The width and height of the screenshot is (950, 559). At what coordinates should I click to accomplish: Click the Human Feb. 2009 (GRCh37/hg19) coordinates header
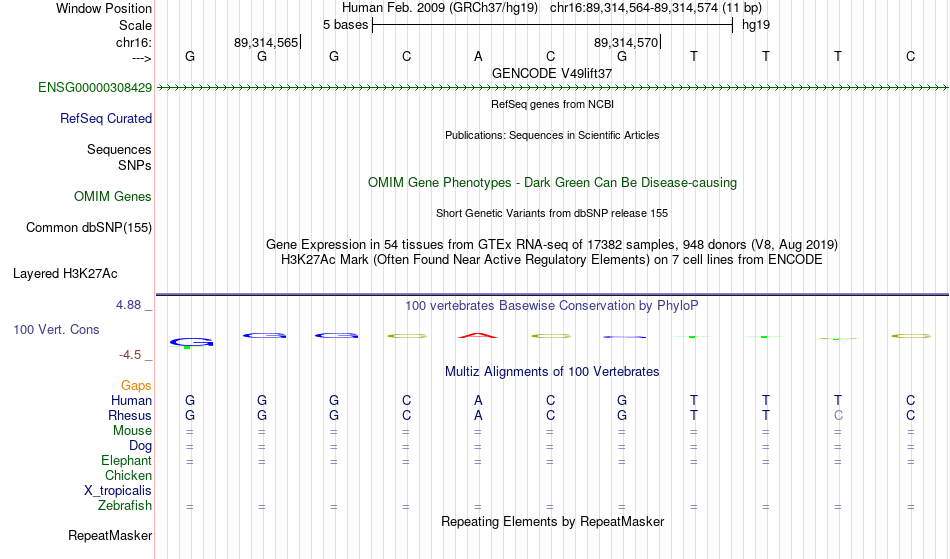point(552,8)
